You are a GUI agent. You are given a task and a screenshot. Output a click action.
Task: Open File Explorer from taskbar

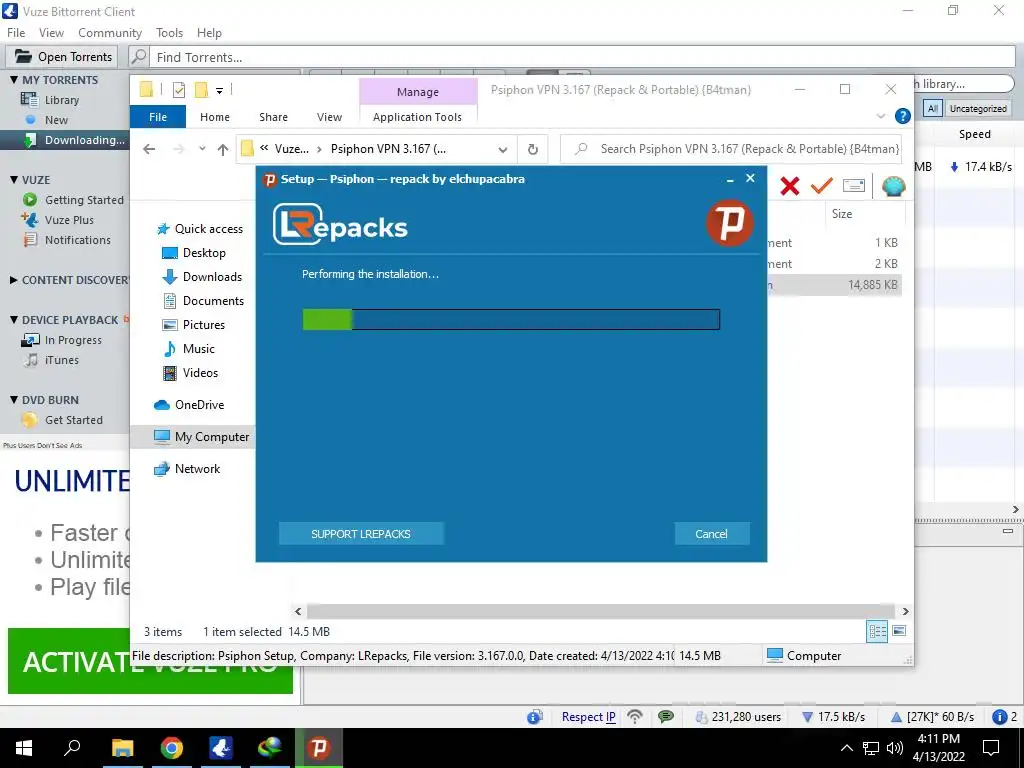(122, 748)
